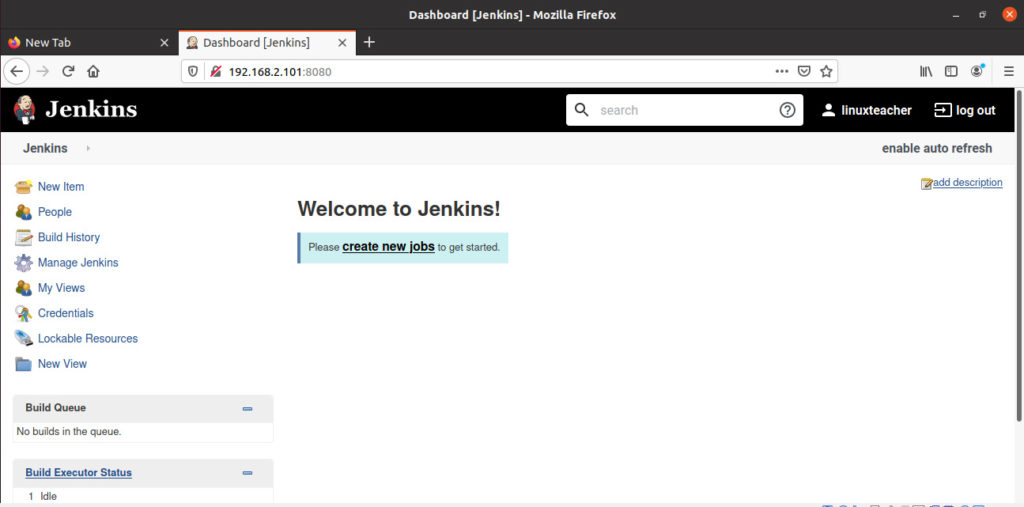Image resolution: width=1024 pixels, height=507 pixels.
Task: Click the Jenkins breadcrumb link
Action: [45, 148]
